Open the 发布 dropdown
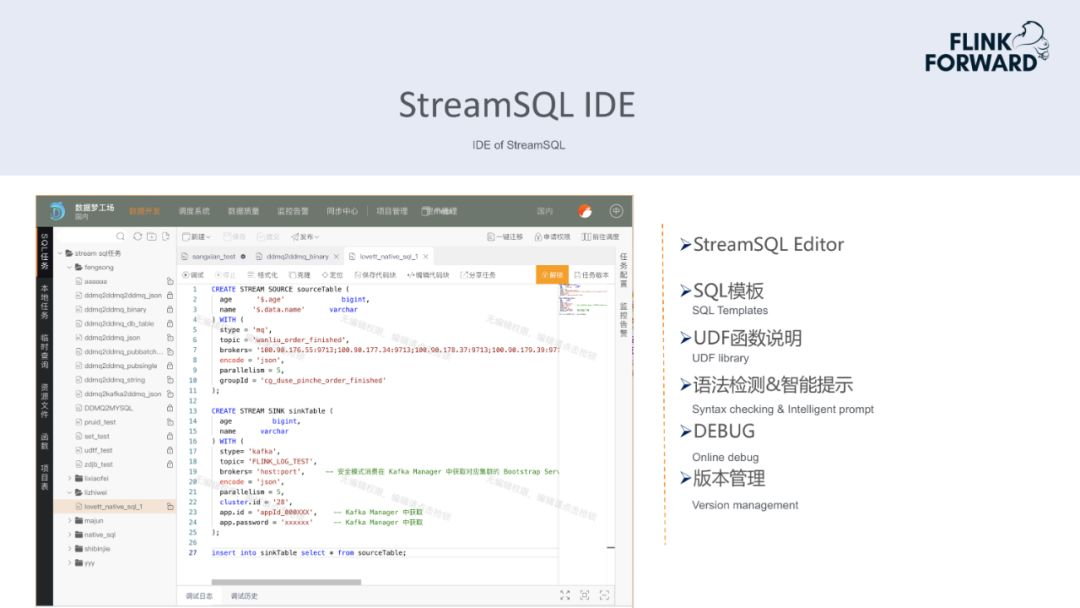Screen dimensions: 1080x608 point(305,236)
